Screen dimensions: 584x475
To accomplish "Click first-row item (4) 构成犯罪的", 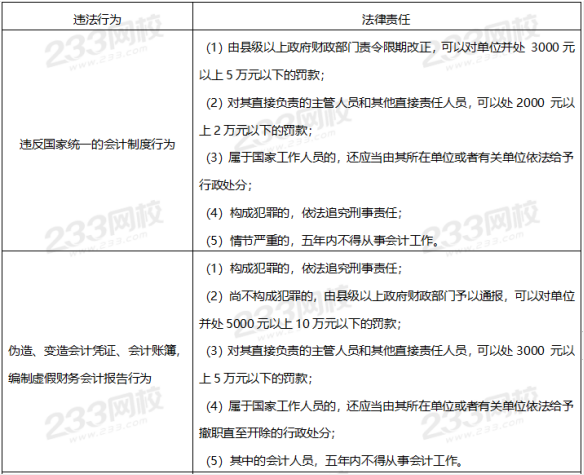I will [304, 213].
